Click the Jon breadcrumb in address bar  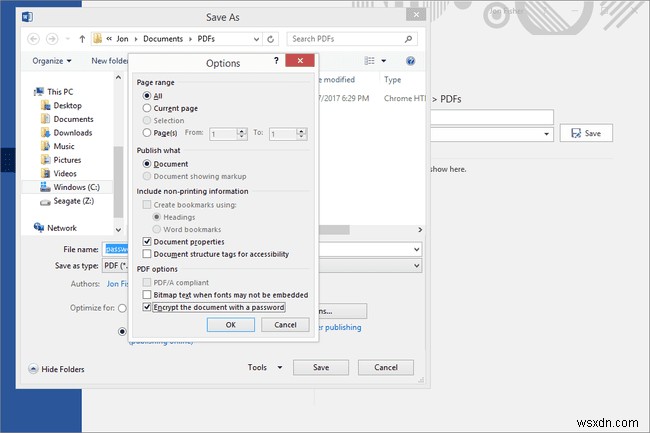(x=122, y=39)
